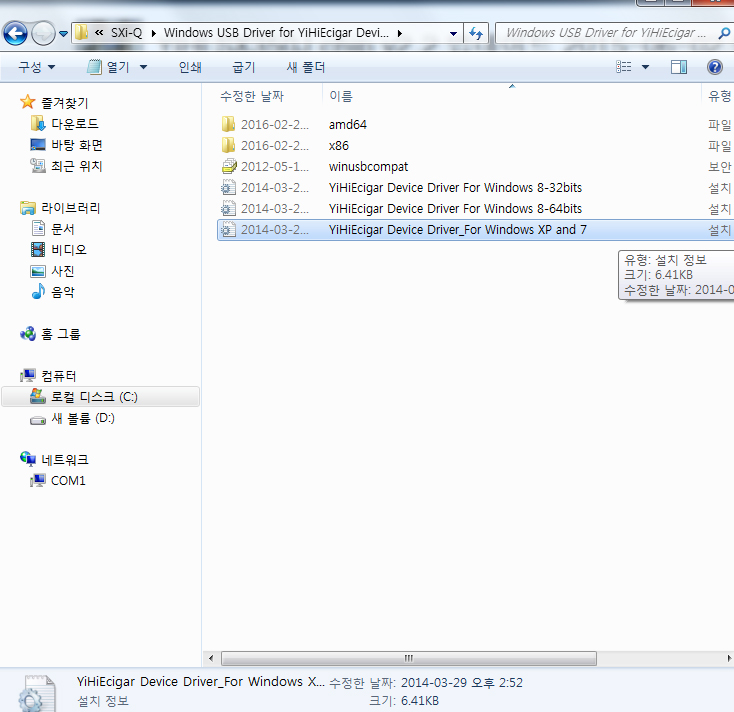Select the x86 folder icon
This screenshot has width=734, height=712.
[228, 145]
